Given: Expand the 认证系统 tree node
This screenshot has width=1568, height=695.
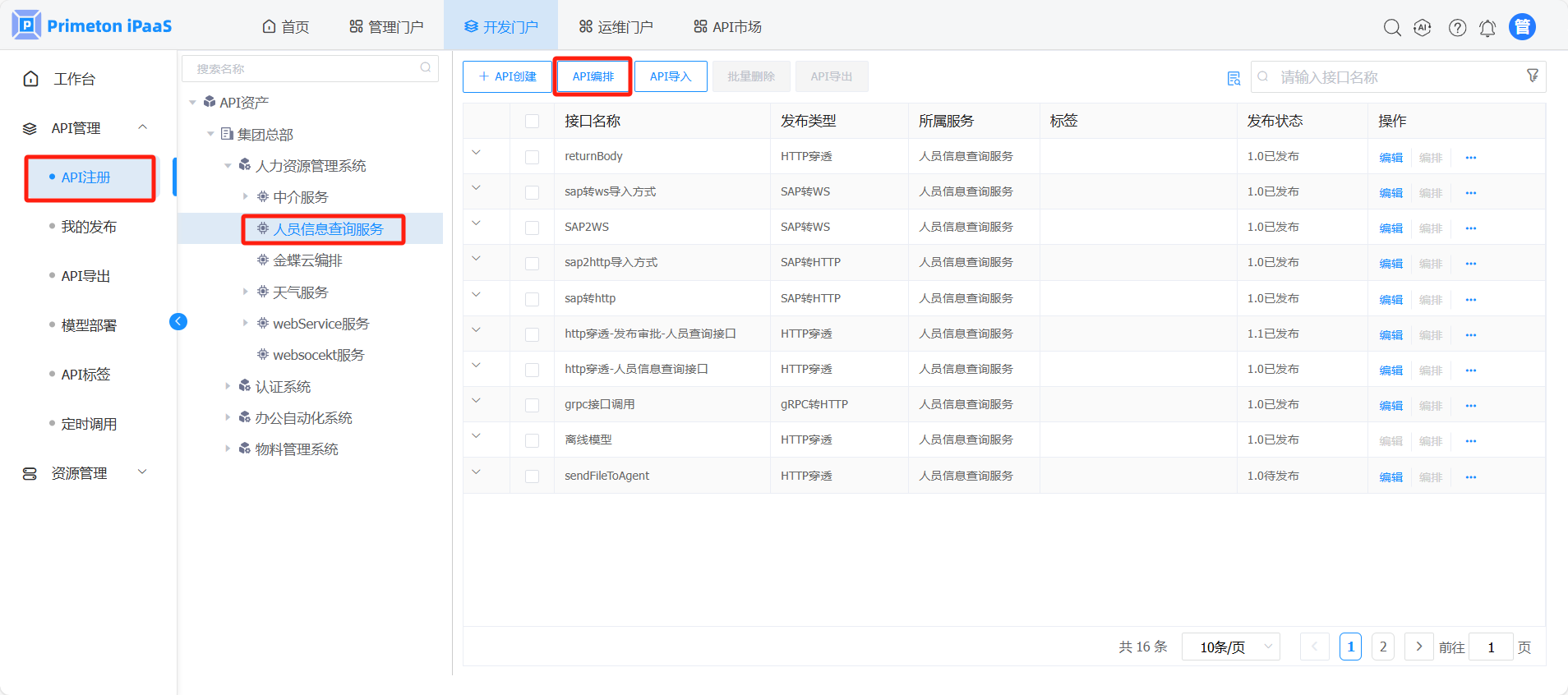Looking at the screenshot, I should point(228,386).
